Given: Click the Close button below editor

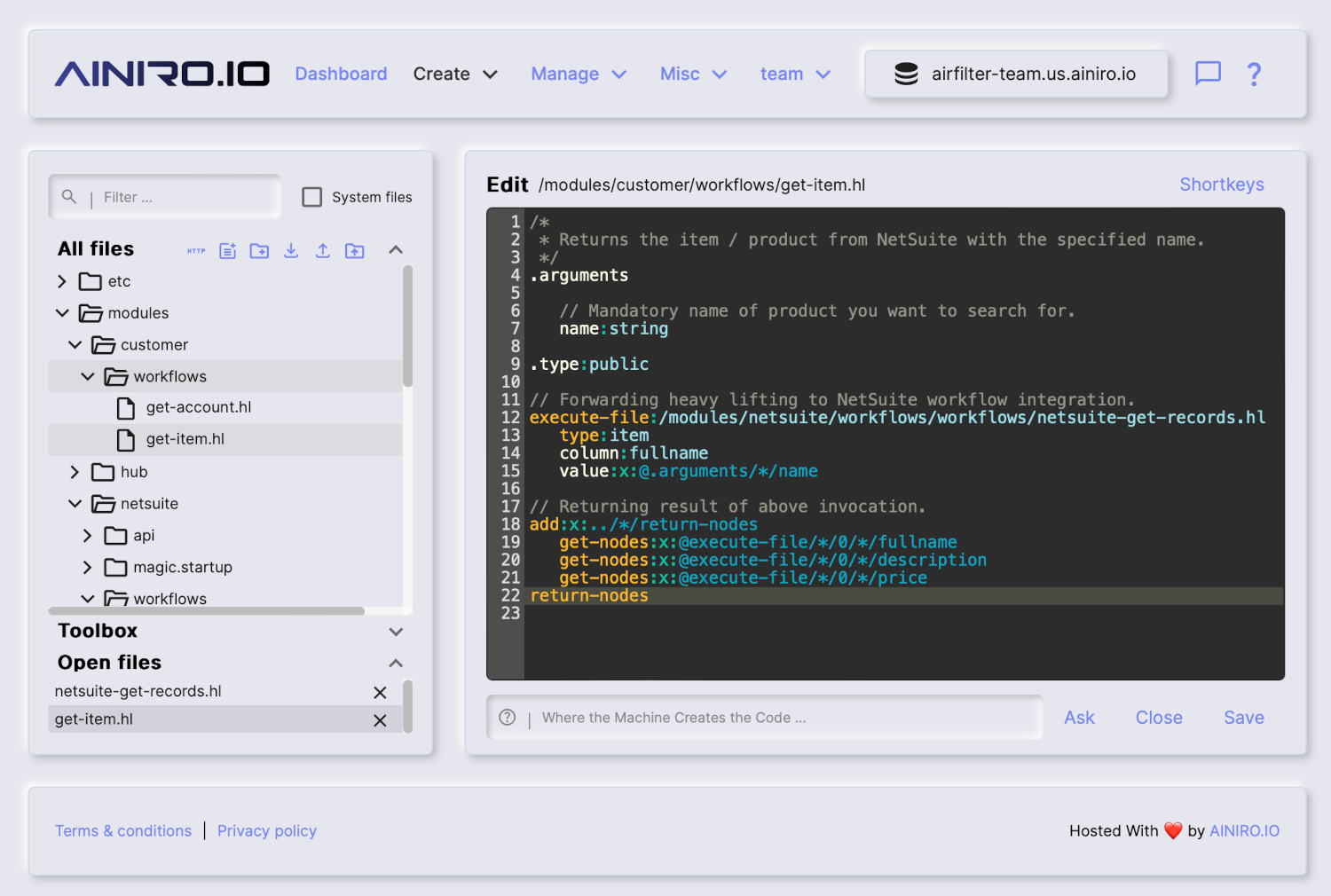Looking at the screenshot, I should (1159, 718).
